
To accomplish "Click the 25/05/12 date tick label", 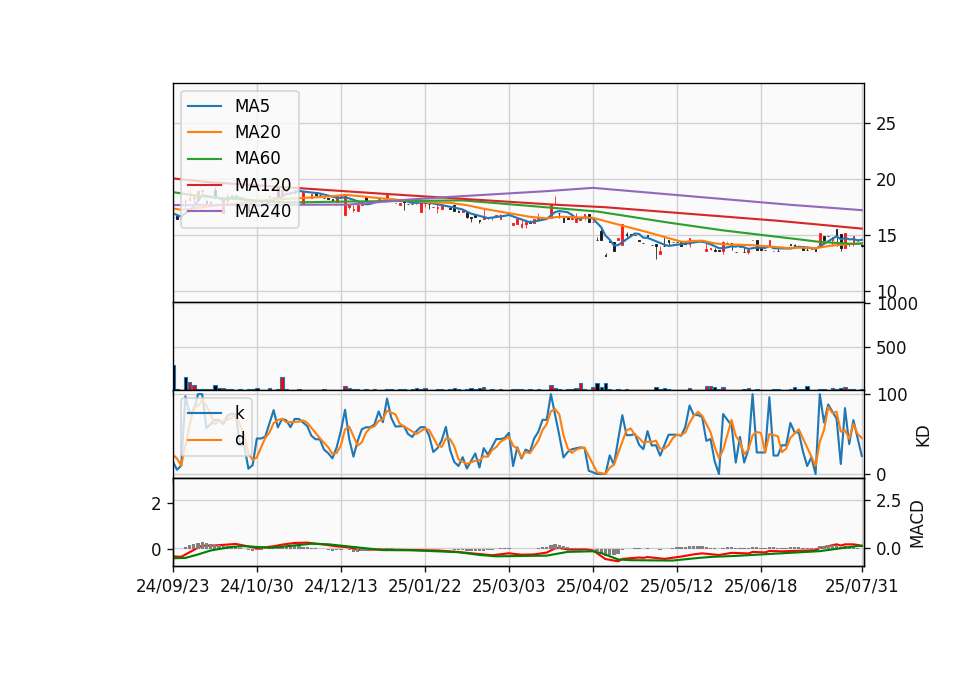I will [x=677, y=586].
